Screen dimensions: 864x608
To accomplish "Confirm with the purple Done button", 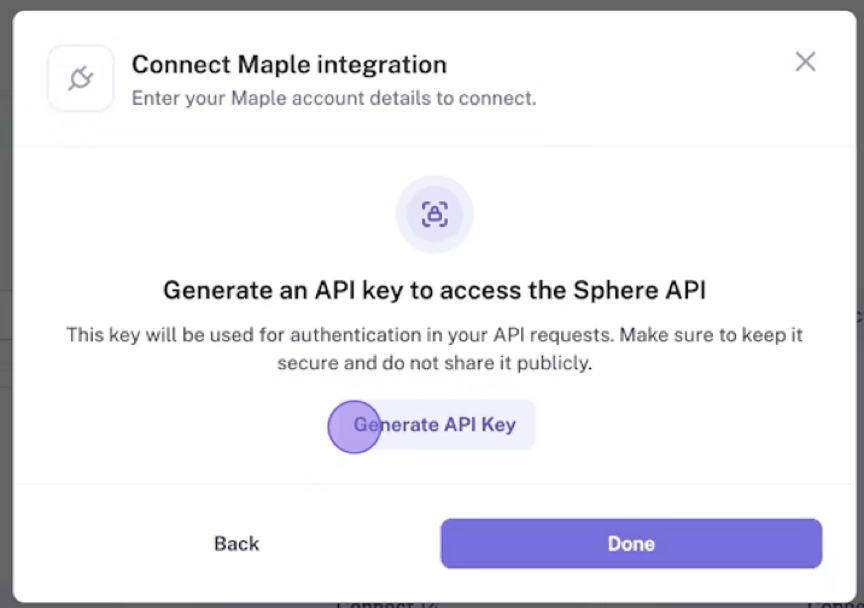I will coord(631,543).
